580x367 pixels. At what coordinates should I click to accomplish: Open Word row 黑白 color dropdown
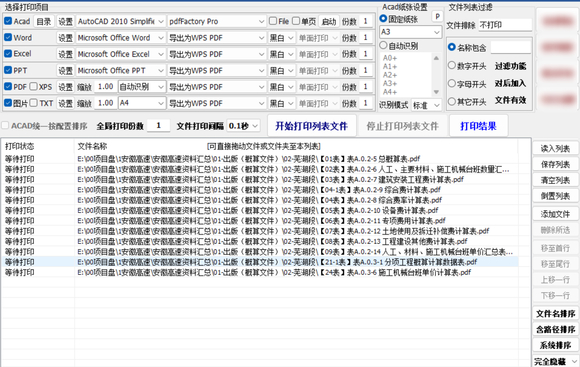(281, 38)
